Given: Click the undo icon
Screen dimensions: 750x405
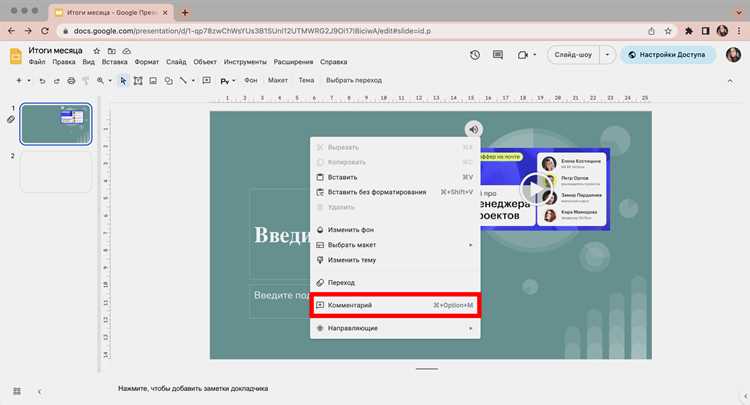Looking at the screenshot, I should pyautogui.click(x=42, y=81).
